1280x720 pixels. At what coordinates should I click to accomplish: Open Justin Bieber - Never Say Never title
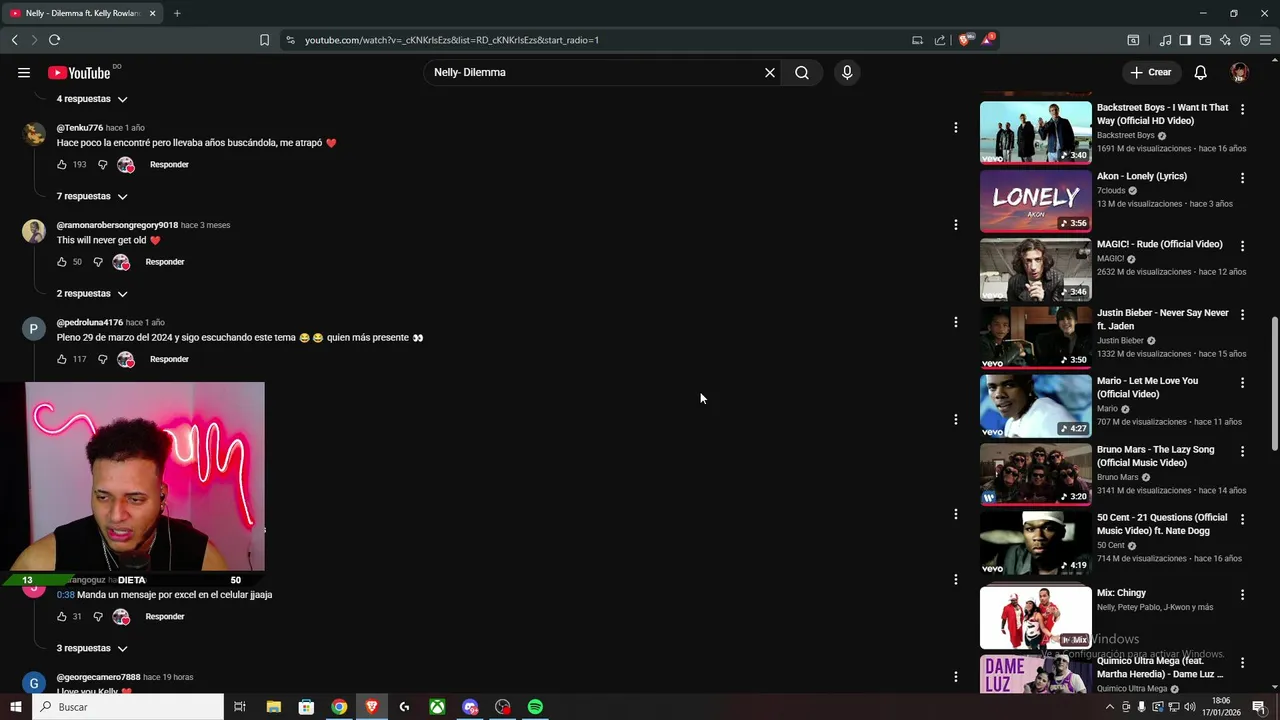(x=1163, y=319)
